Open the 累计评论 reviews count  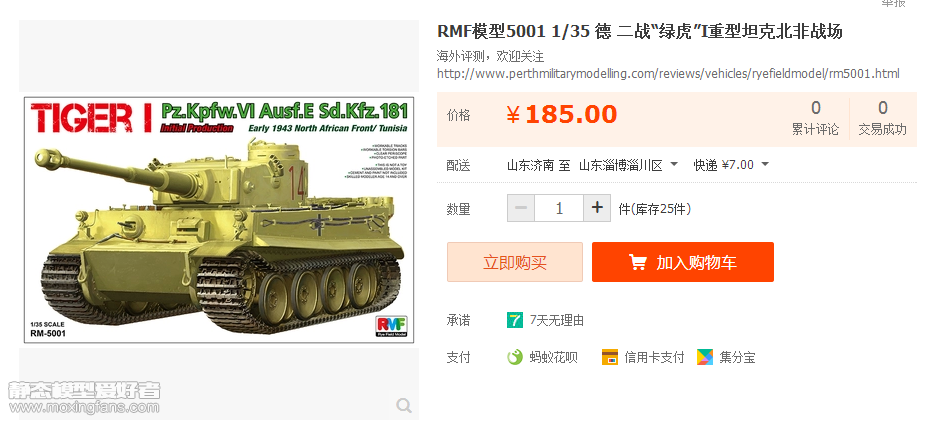tap(816, 118)
